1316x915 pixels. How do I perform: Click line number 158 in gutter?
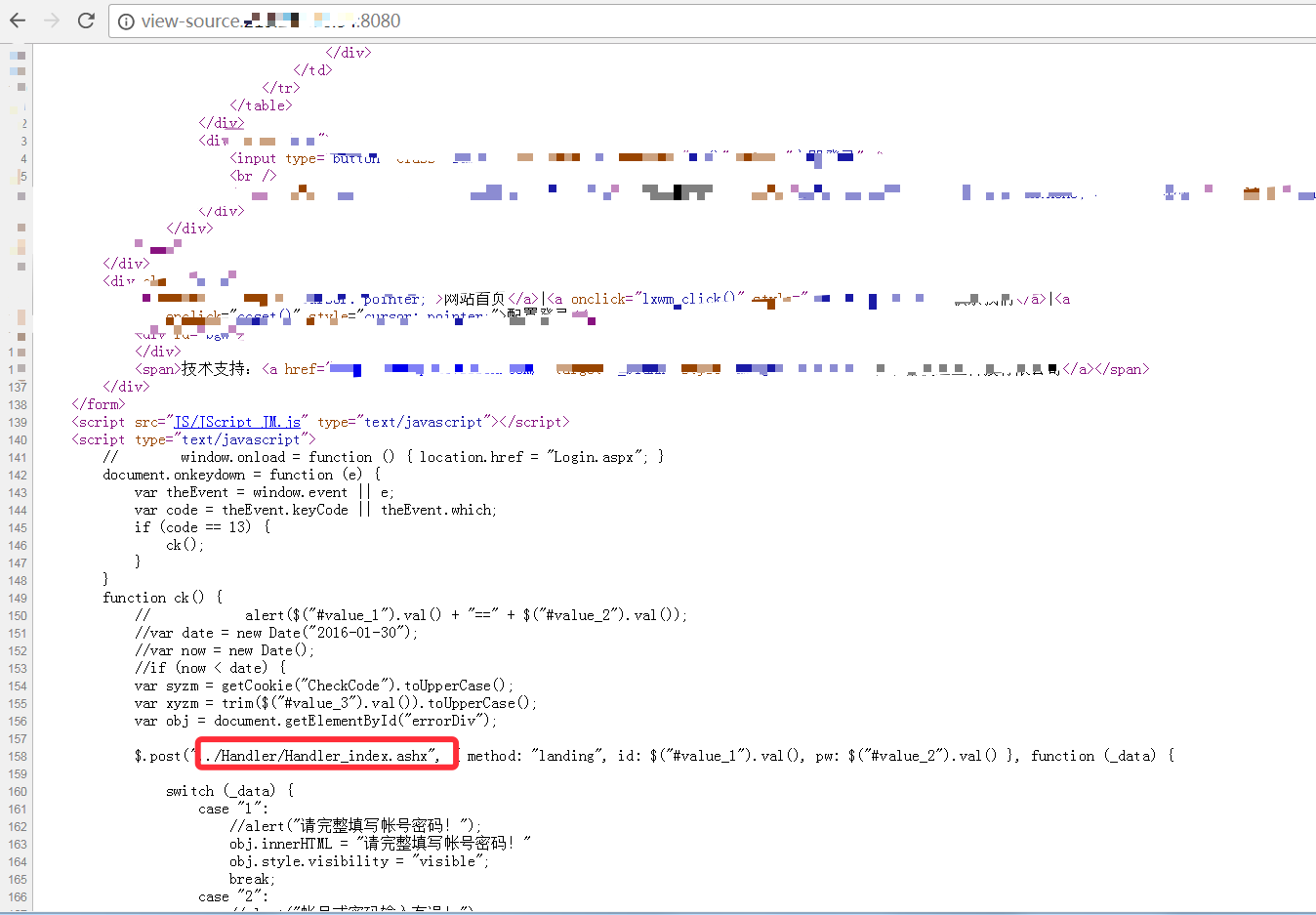(x=18, y=757)
